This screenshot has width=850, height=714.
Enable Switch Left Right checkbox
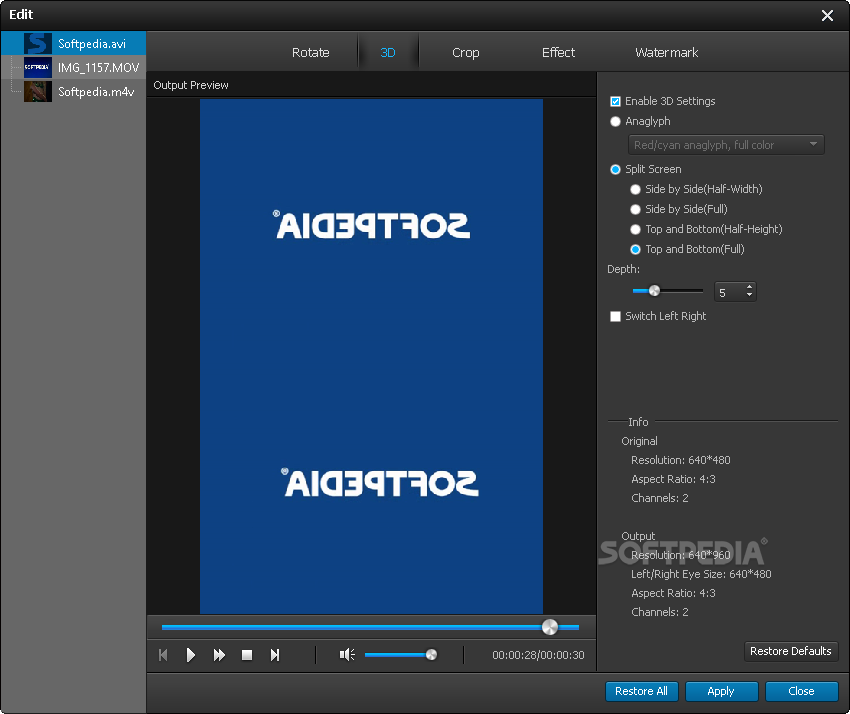pos(615,316)
